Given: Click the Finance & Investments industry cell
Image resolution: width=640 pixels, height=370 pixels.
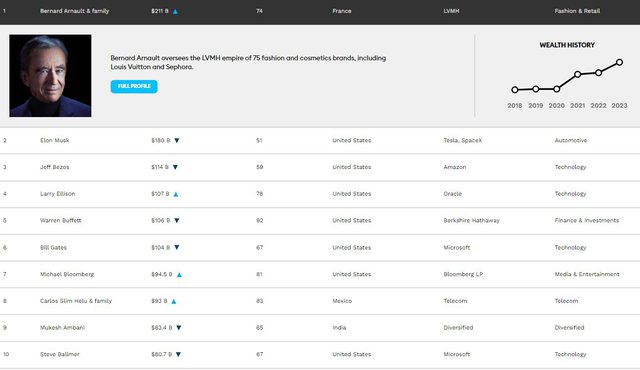Looking at the screenshot, I should tap(587, 221).
